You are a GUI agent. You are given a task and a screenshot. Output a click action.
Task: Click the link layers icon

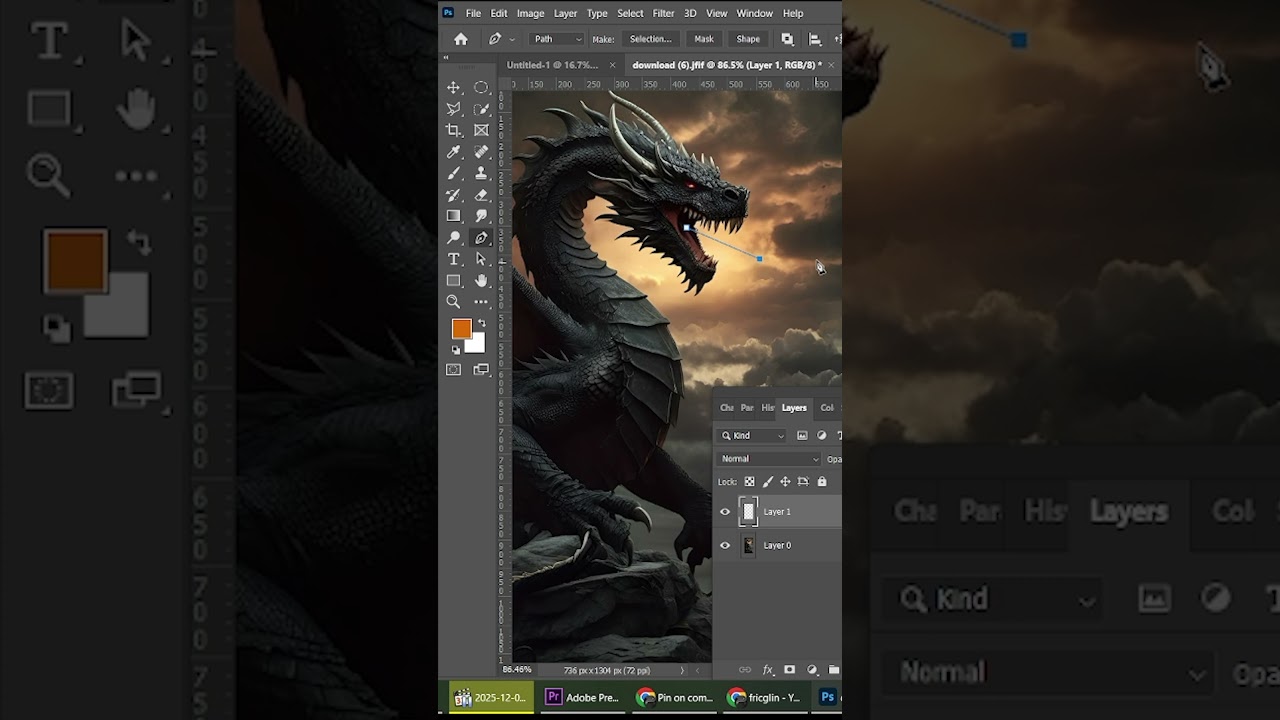click(745, 670)
